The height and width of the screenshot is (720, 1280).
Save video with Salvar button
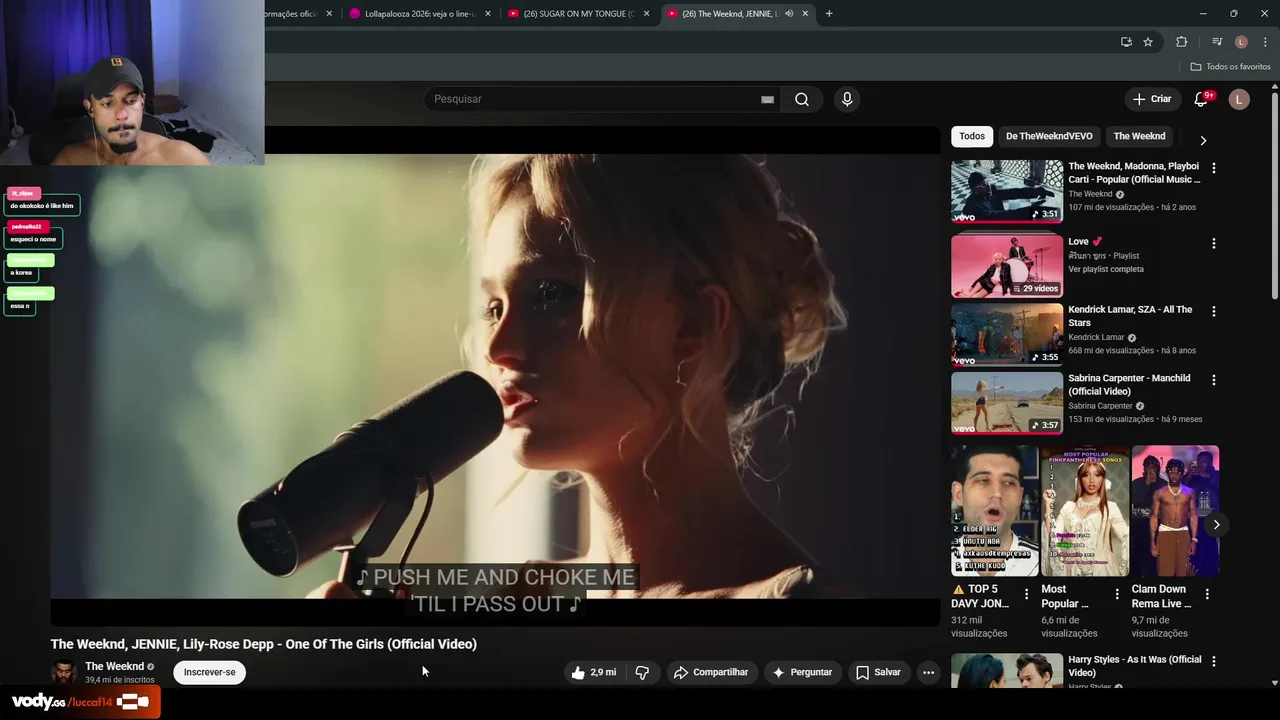pyautogui.click(x=878, y=672)
